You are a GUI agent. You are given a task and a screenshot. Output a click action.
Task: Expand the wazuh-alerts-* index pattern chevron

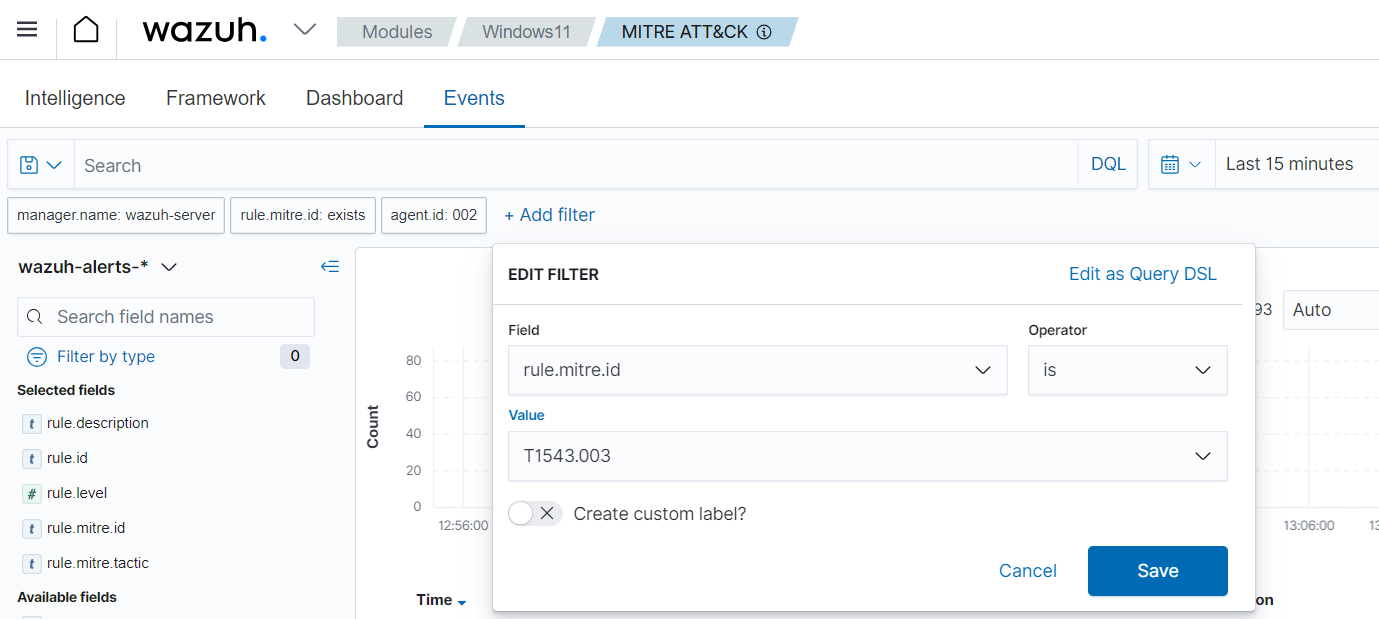point(169,267)
